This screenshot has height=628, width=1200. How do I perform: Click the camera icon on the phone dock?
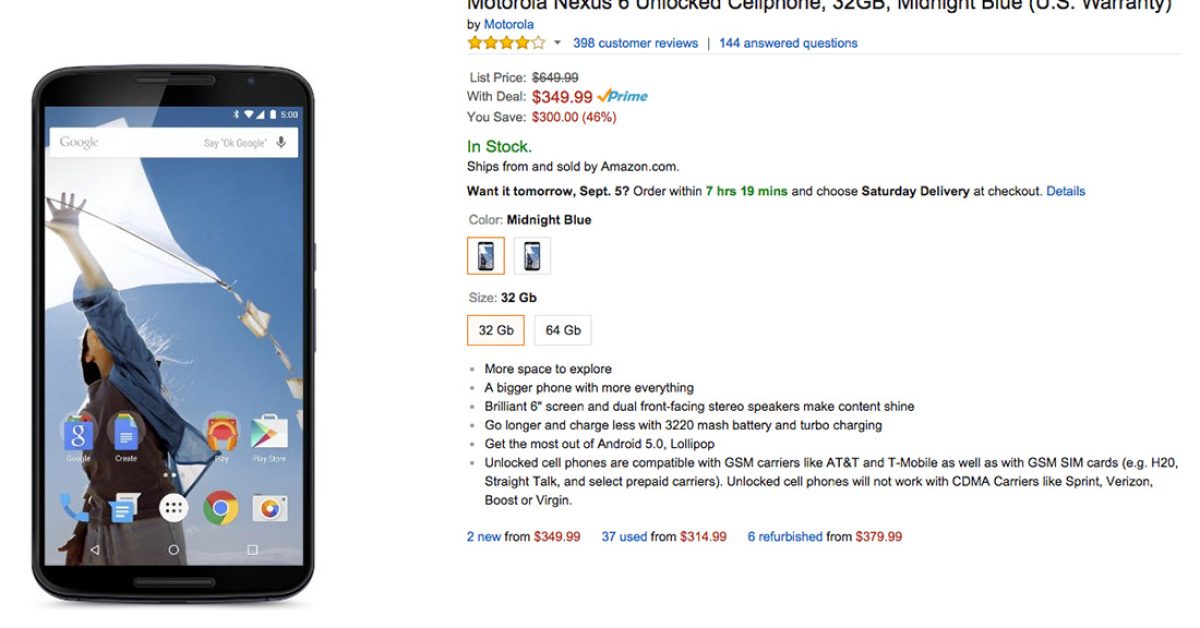[x=269, y=508]
